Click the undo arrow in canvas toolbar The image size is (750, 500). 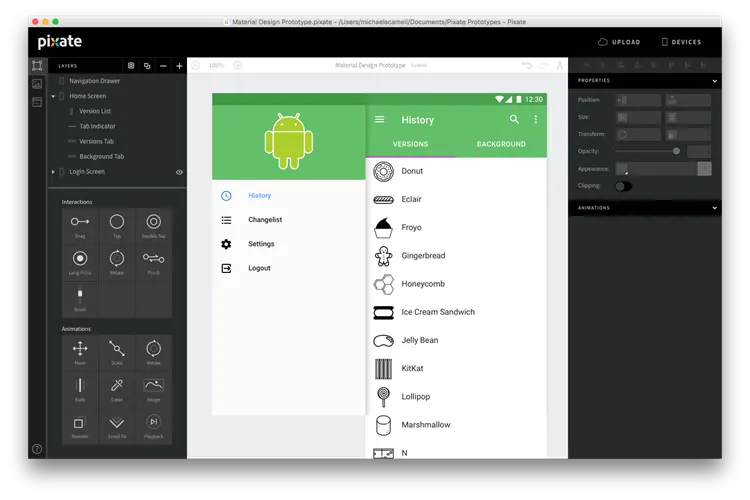click(x=527, y=65)
